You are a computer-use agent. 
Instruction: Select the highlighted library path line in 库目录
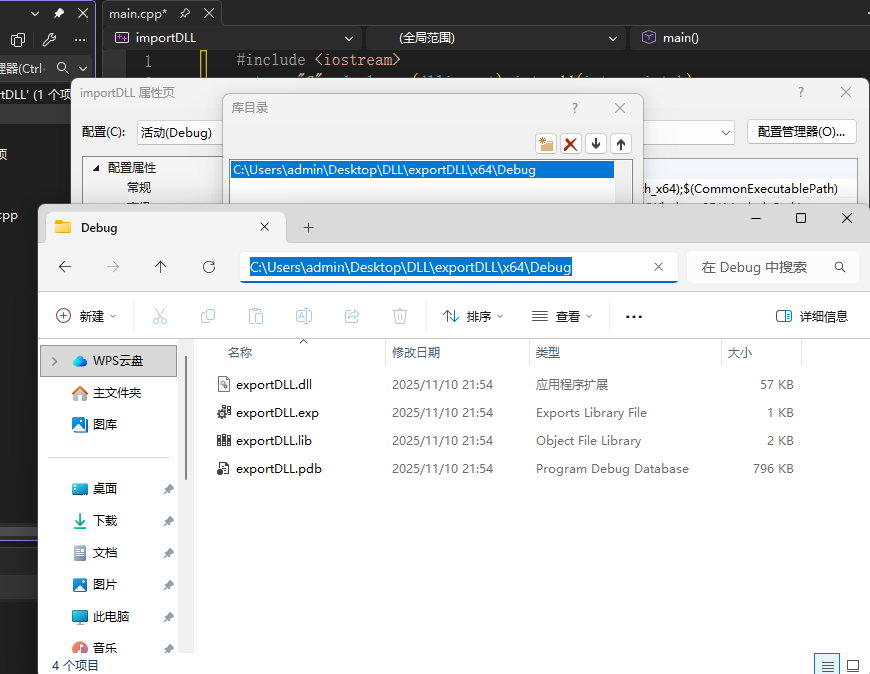[422, 170]
